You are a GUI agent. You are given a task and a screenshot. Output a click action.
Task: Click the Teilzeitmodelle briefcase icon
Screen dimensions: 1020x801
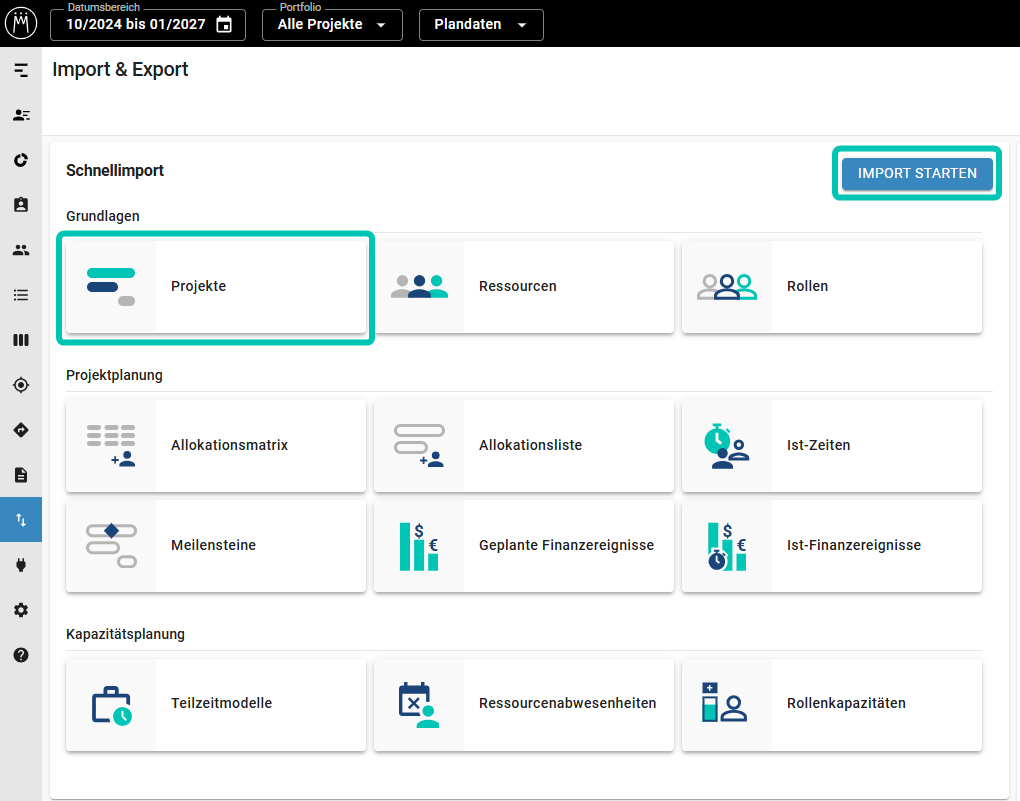[x=111, y=705]
